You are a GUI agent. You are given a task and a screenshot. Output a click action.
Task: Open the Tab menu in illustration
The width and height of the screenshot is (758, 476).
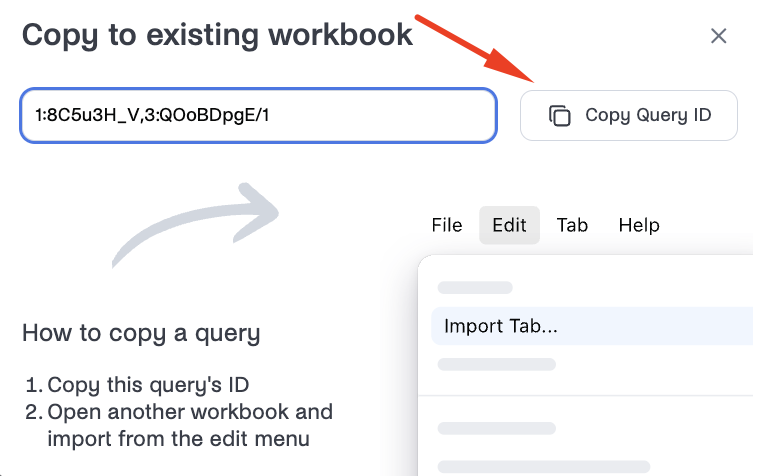tap(572, 225)
